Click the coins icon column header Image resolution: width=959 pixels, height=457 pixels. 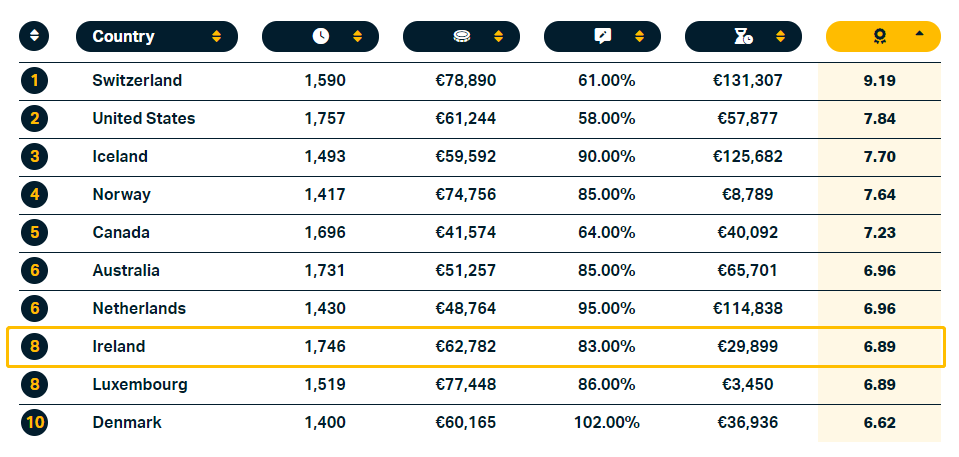point(461,37)
